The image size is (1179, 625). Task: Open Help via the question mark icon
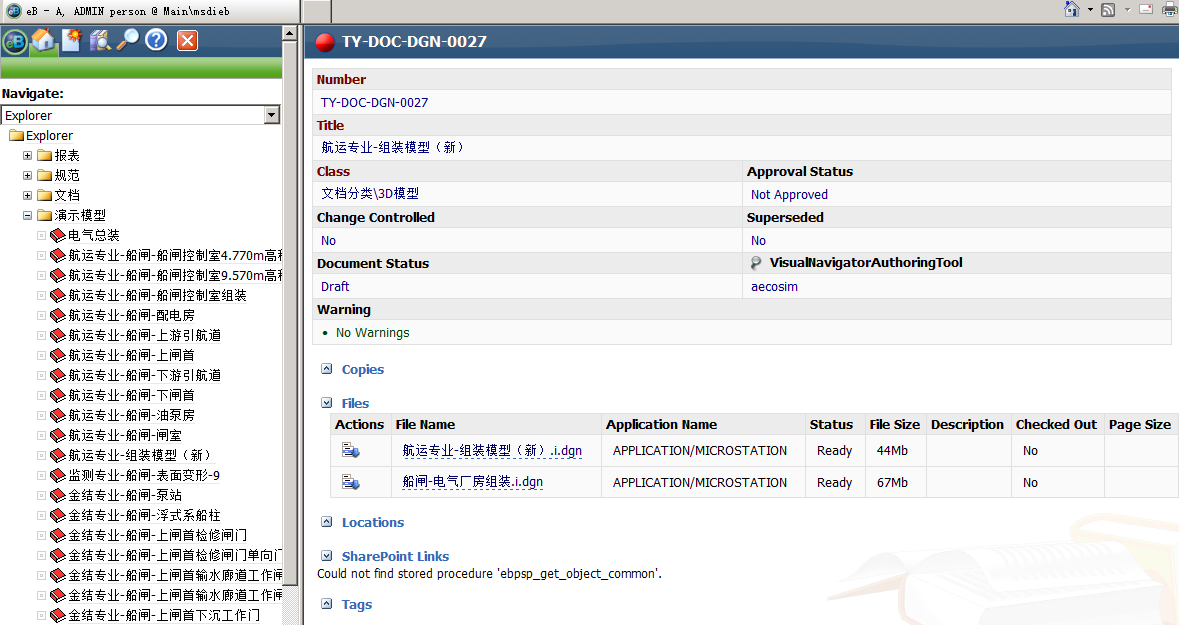(156, 41)
